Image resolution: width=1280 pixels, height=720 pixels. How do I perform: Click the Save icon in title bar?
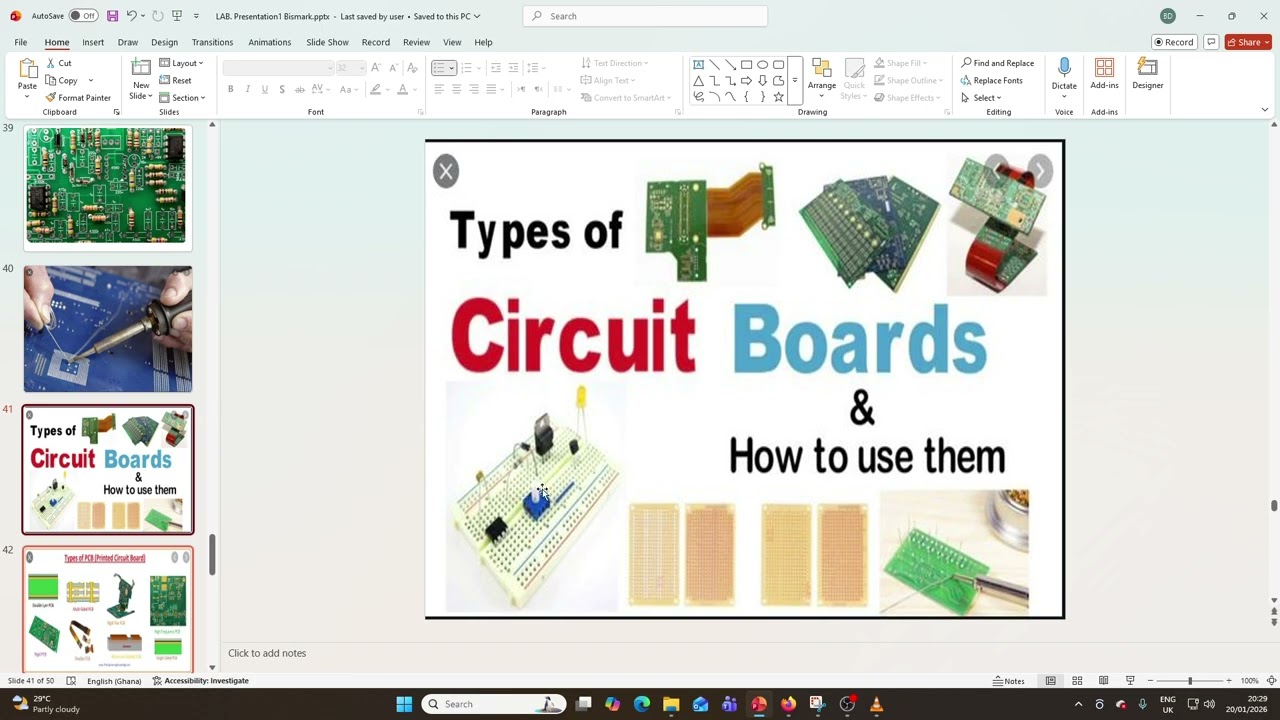click(112, 16)
